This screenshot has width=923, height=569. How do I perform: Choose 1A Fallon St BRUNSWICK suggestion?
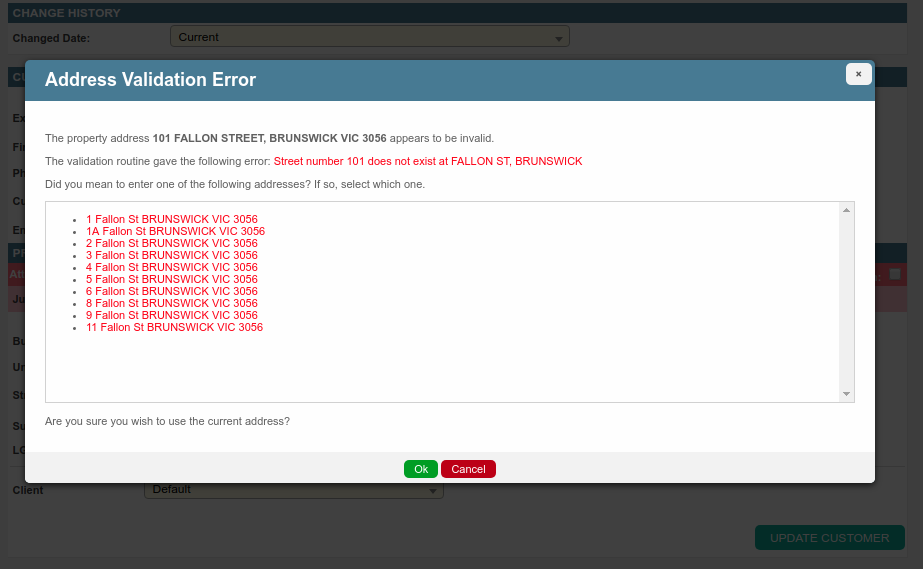coord(175,231)
